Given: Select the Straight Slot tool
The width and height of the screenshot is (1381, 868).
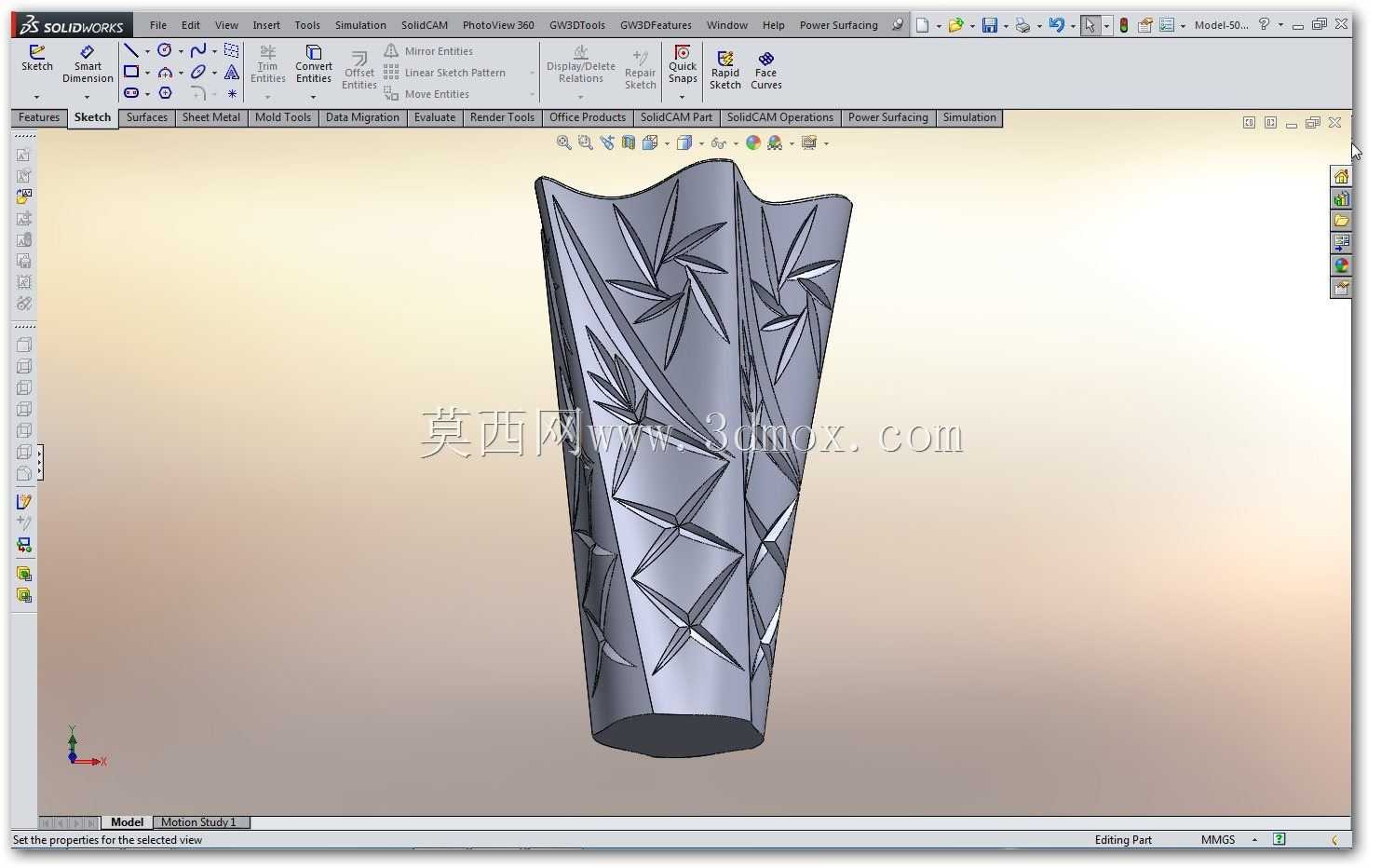Looking at the screenshot, I should click(x=131, y=93).
